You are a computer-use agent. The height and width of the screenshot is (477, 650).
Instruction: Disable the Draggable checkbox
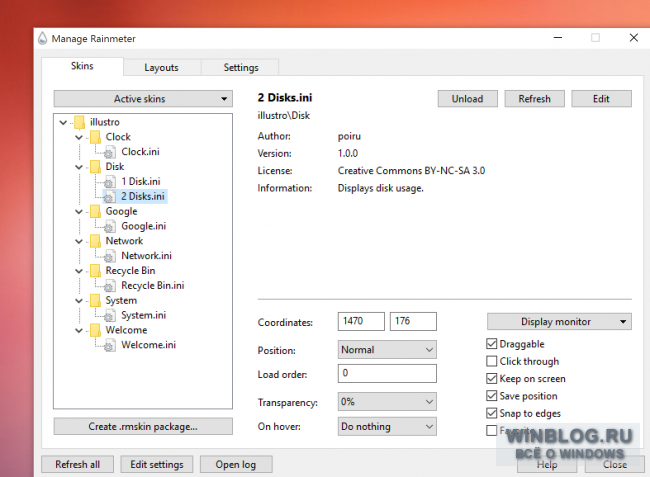(x=492, y=344)
